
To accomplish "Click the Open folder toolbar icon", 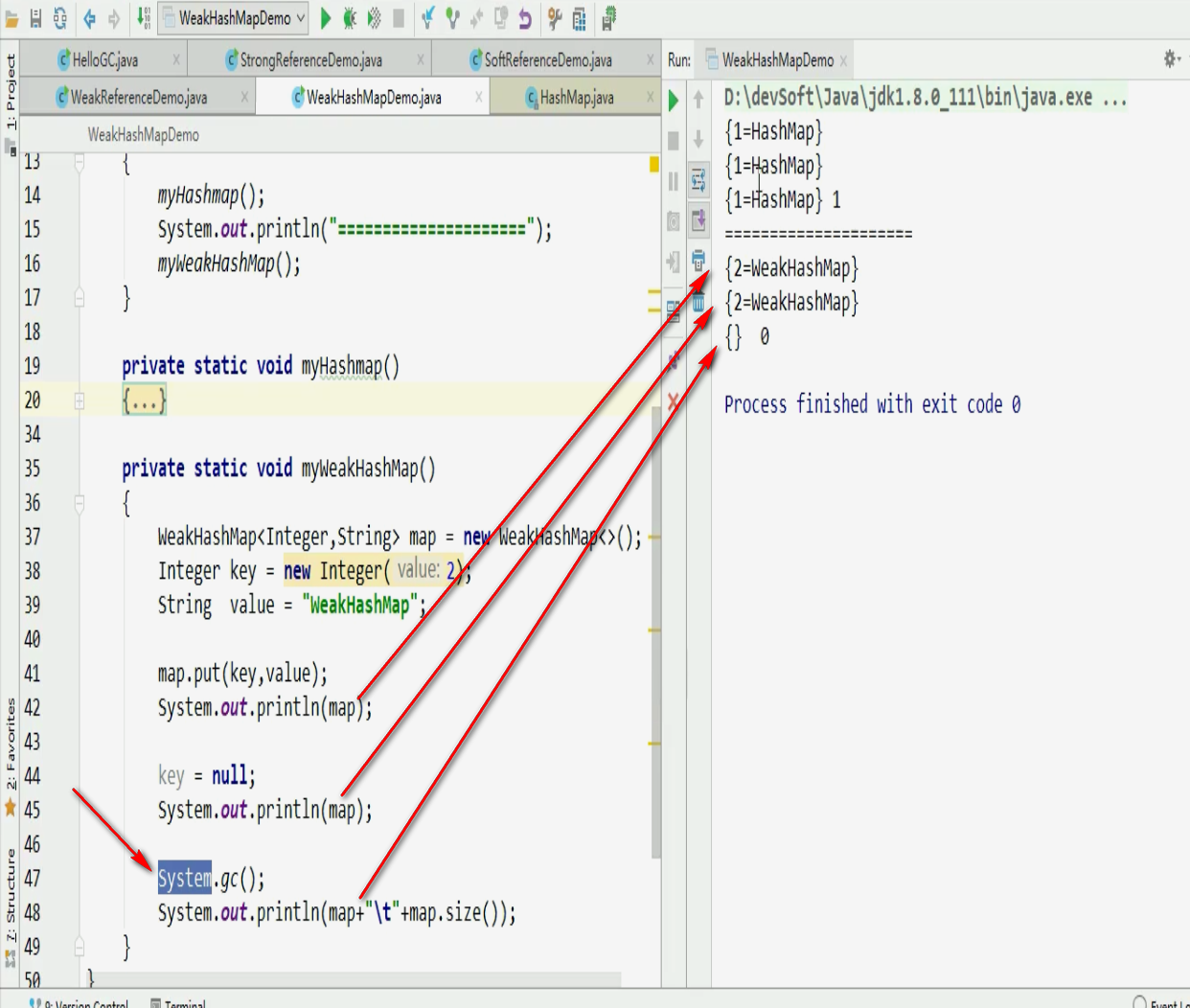I will point(11,18).
